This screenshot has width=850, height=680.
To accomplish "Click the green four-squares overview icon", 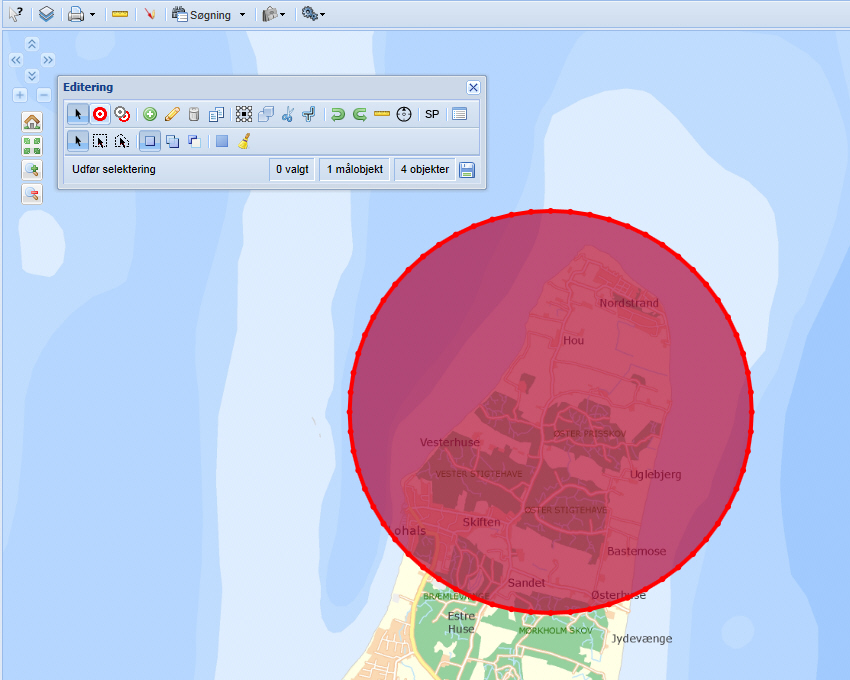I will coord(32,146).
